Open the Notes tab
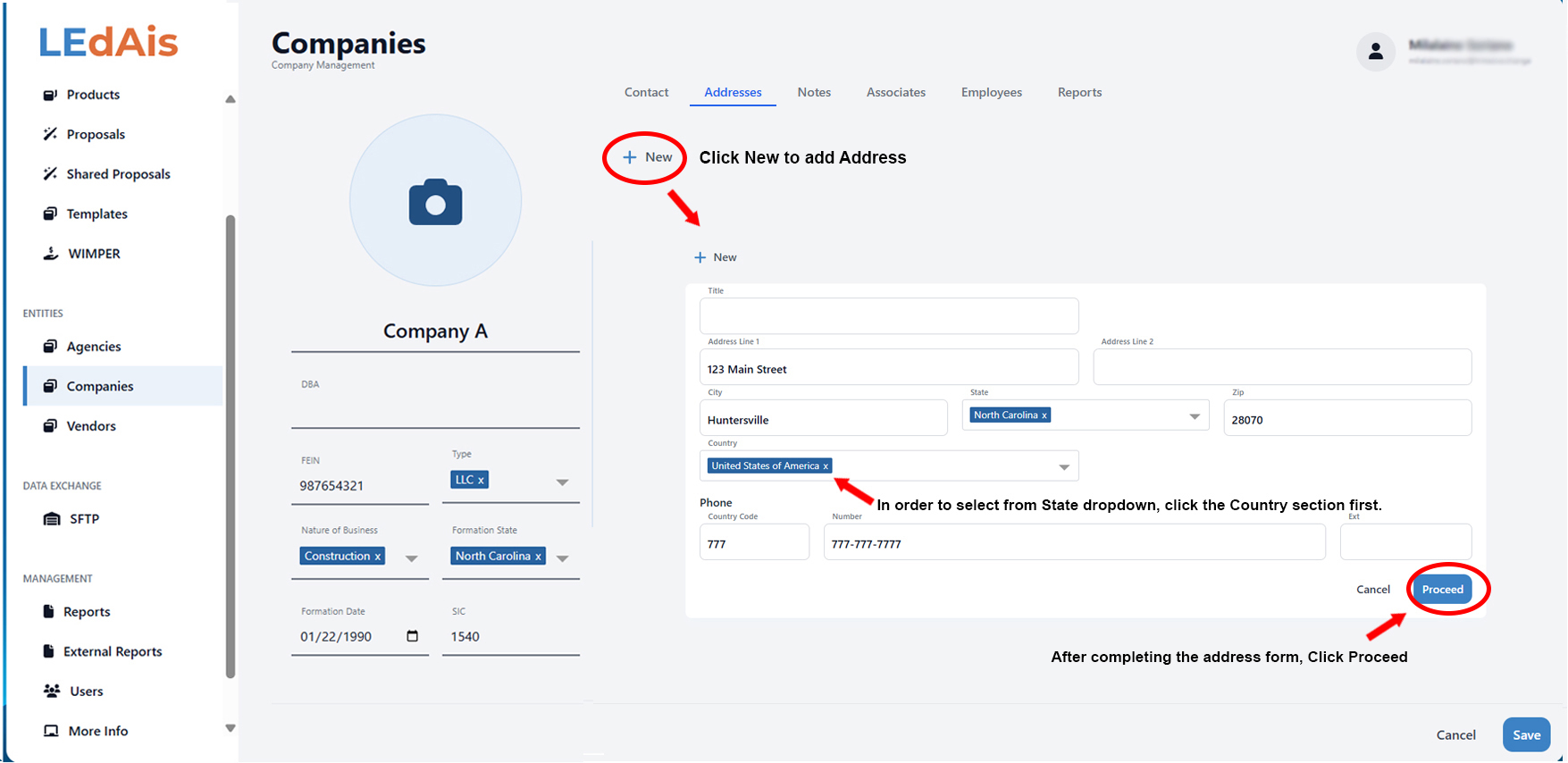Screen dimensions: 1568x763 [814, 92]
